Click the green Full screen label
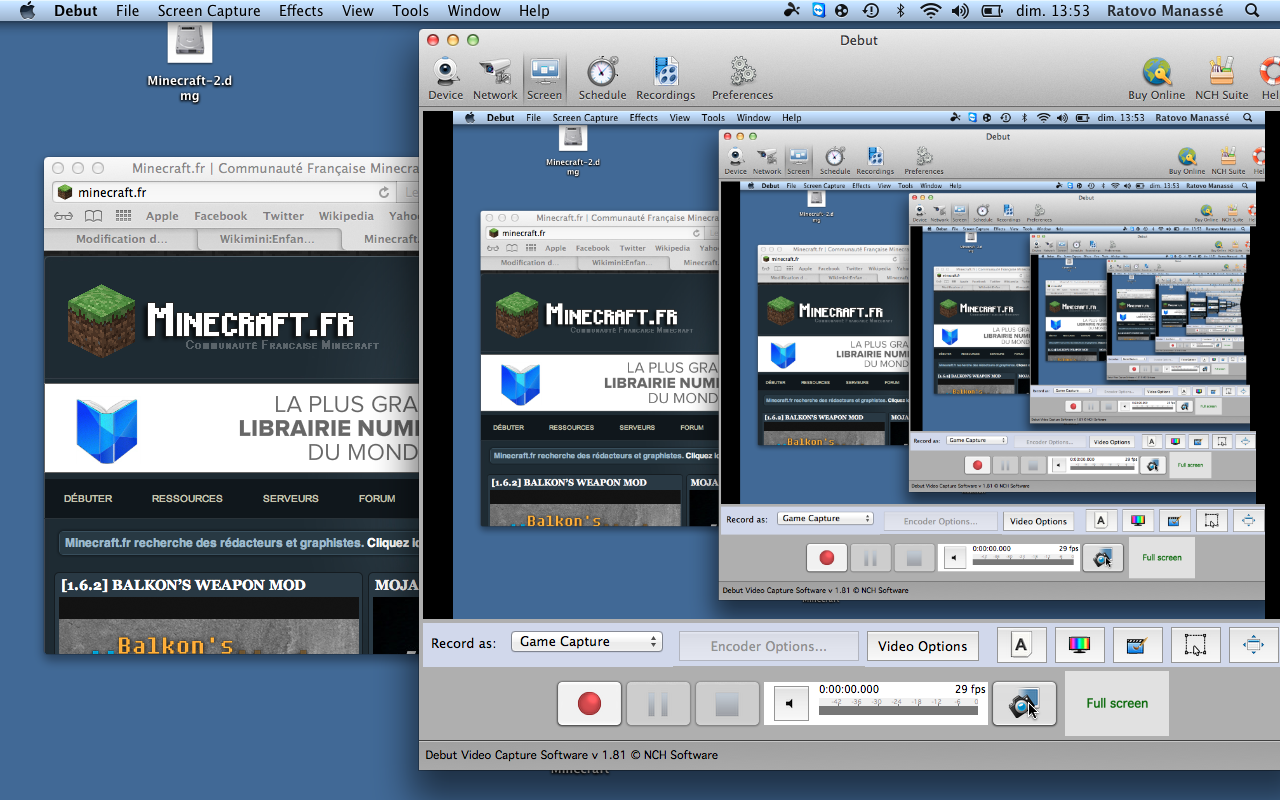This screenshot has height=800, width=1280. click(x=1117, y=703)
